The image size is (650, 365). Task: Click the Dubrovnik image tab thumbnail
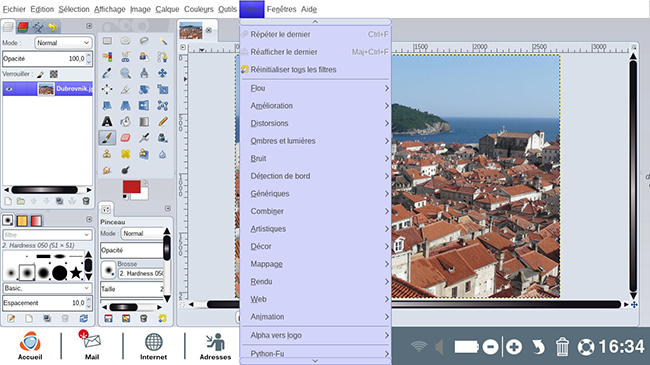tap(191, 30)
